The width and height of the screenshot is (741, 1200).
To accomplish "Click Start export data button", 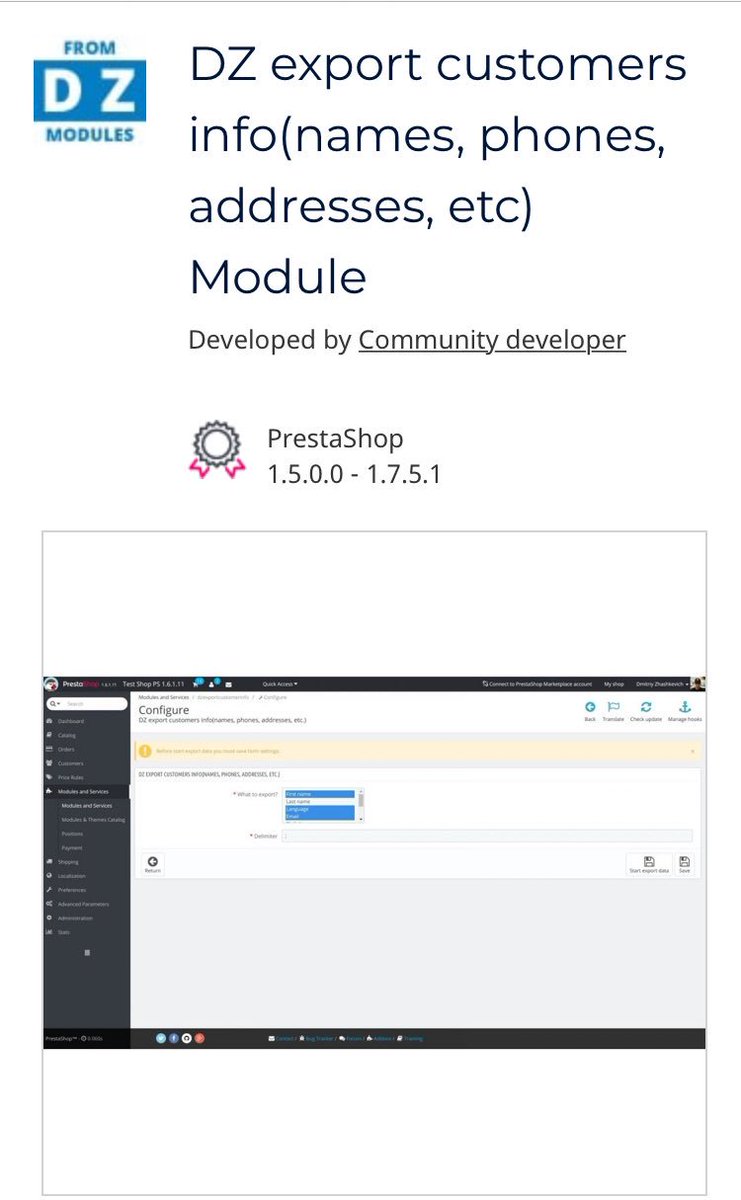I will (x=649, y=865).
